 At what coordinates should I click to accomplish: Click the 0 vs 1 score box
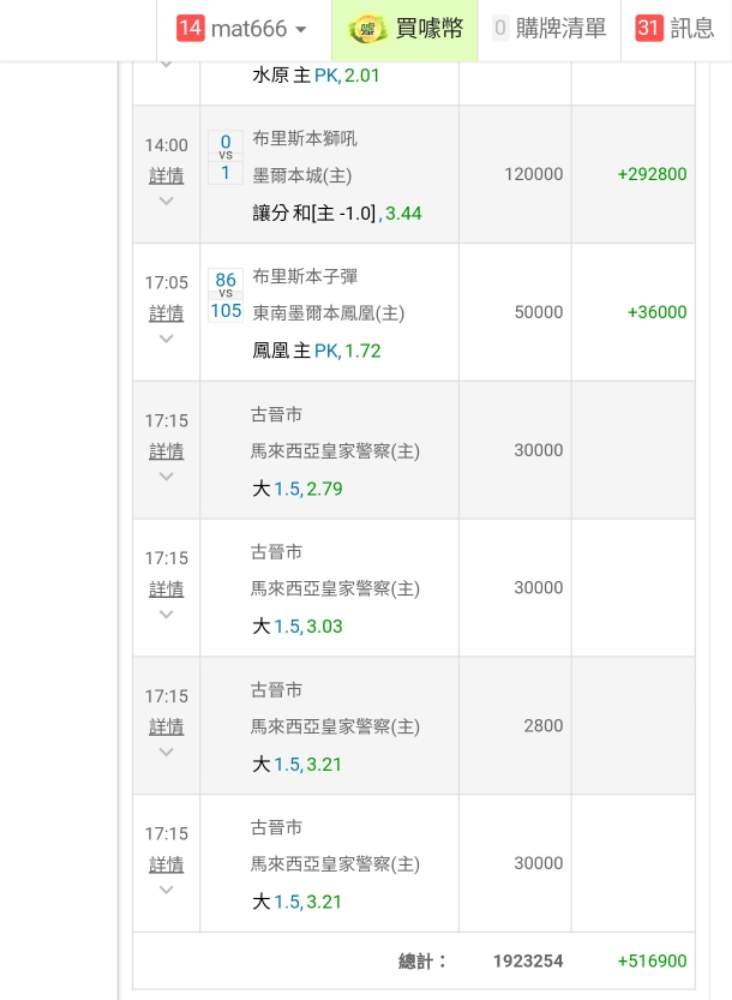(225, 157)
